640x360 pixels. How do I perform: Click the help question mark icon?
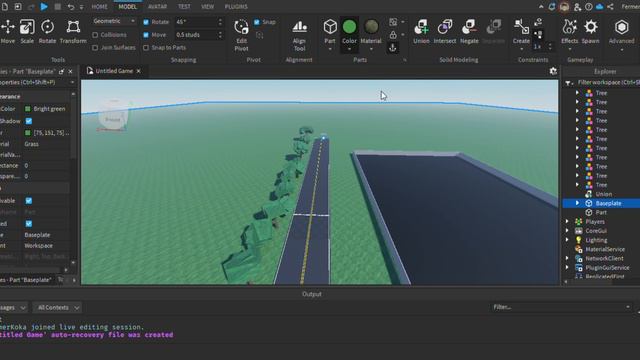click(589, 7)
